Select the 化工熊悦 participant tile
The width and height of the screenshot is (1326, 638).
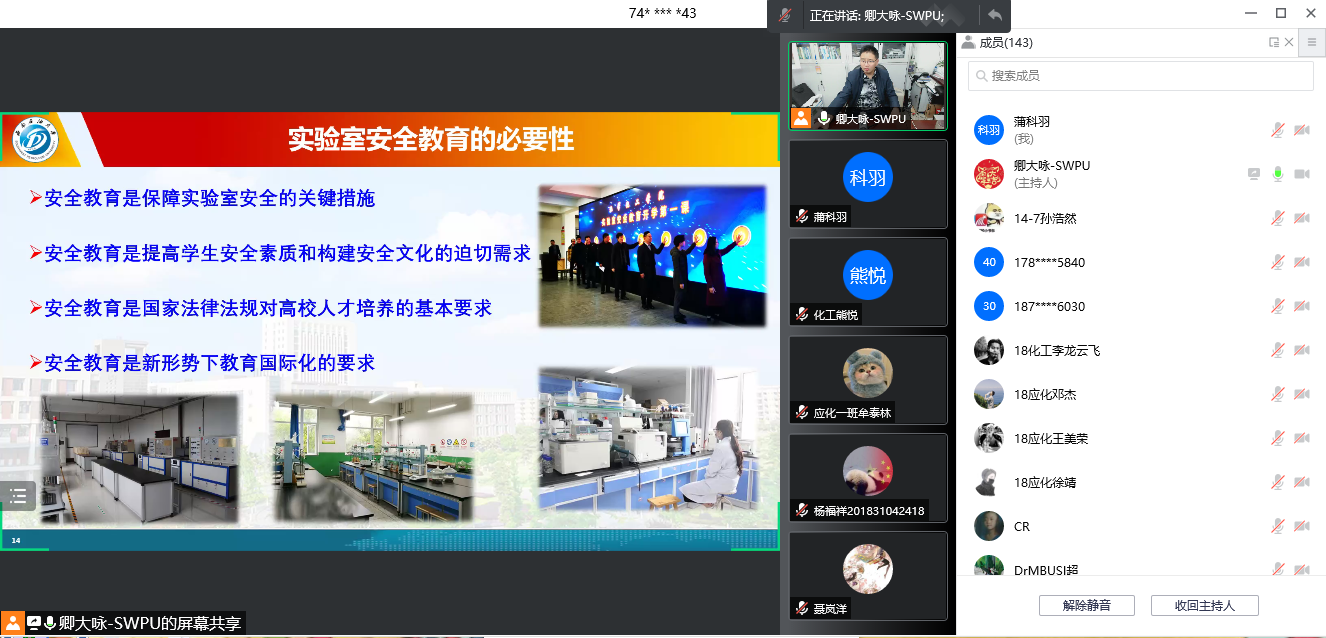point(867,282)
